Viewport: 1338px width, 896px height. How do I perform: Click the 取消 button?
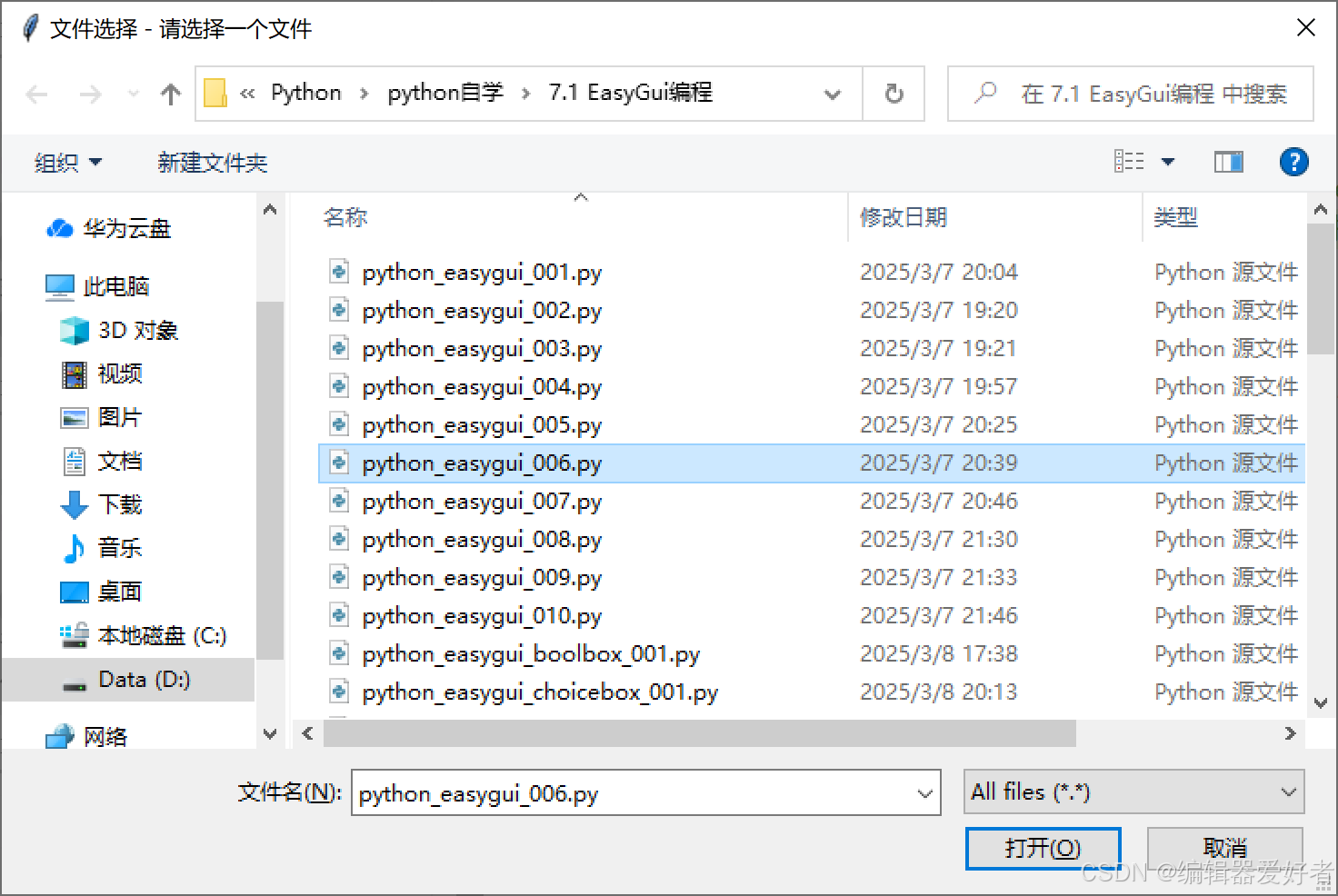[1224, 846]
